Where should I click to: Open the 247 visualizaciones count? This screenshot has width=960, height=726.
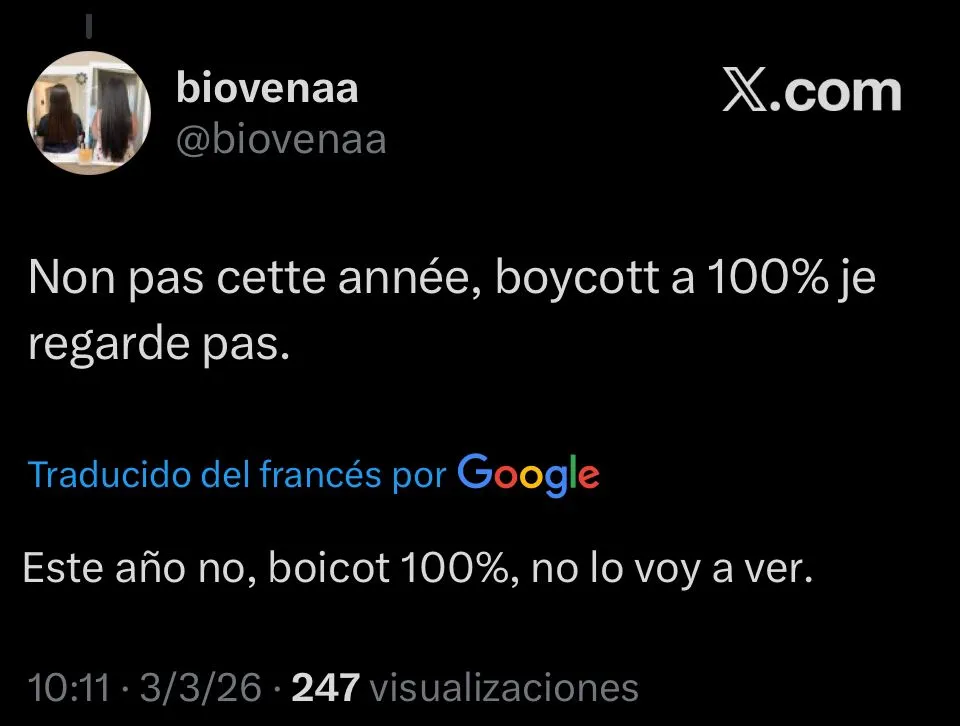coord(465,687)
